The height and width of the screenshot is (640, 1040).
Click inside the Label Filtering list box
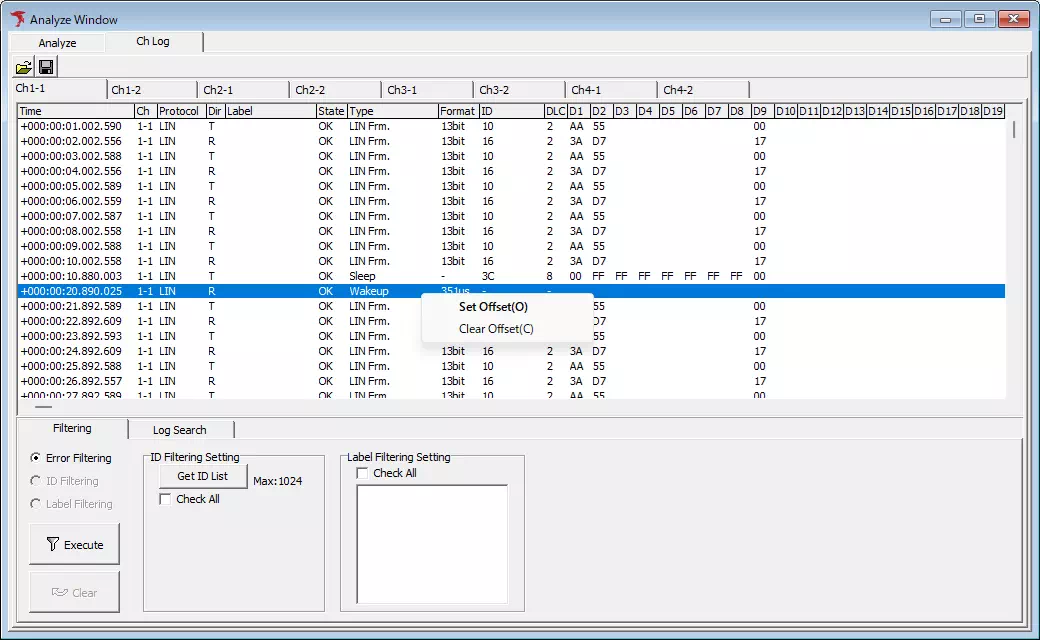coord(432,543)
